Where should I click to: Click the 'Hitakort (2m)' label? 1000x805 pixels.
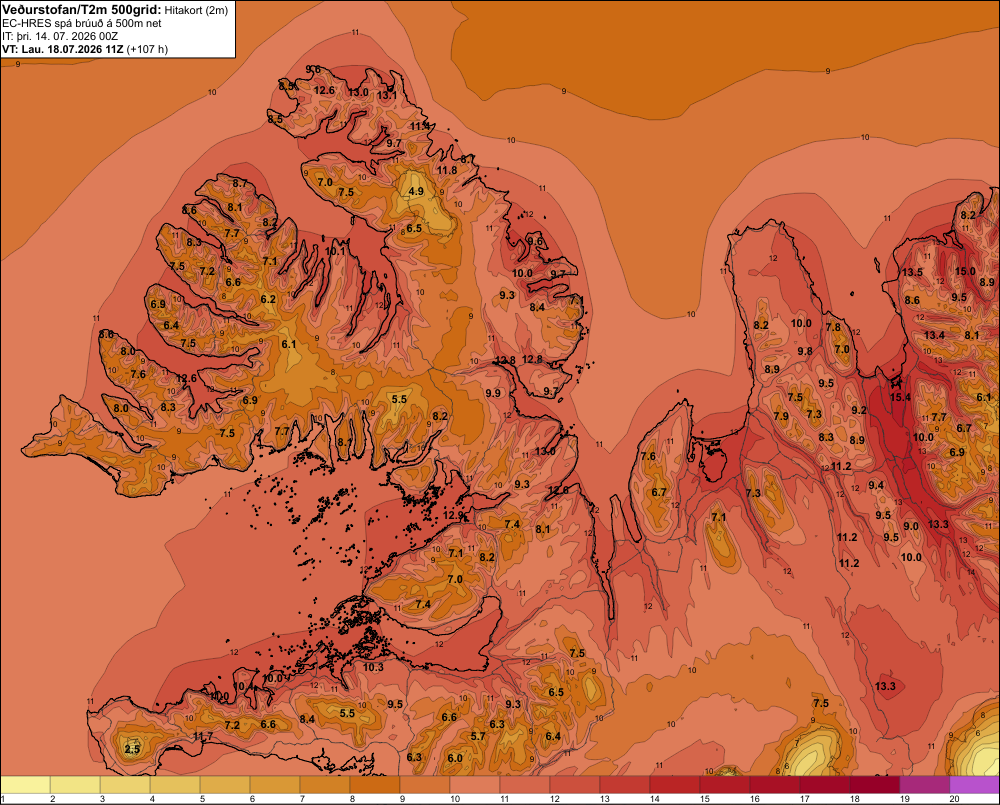[x=196, y=10]
